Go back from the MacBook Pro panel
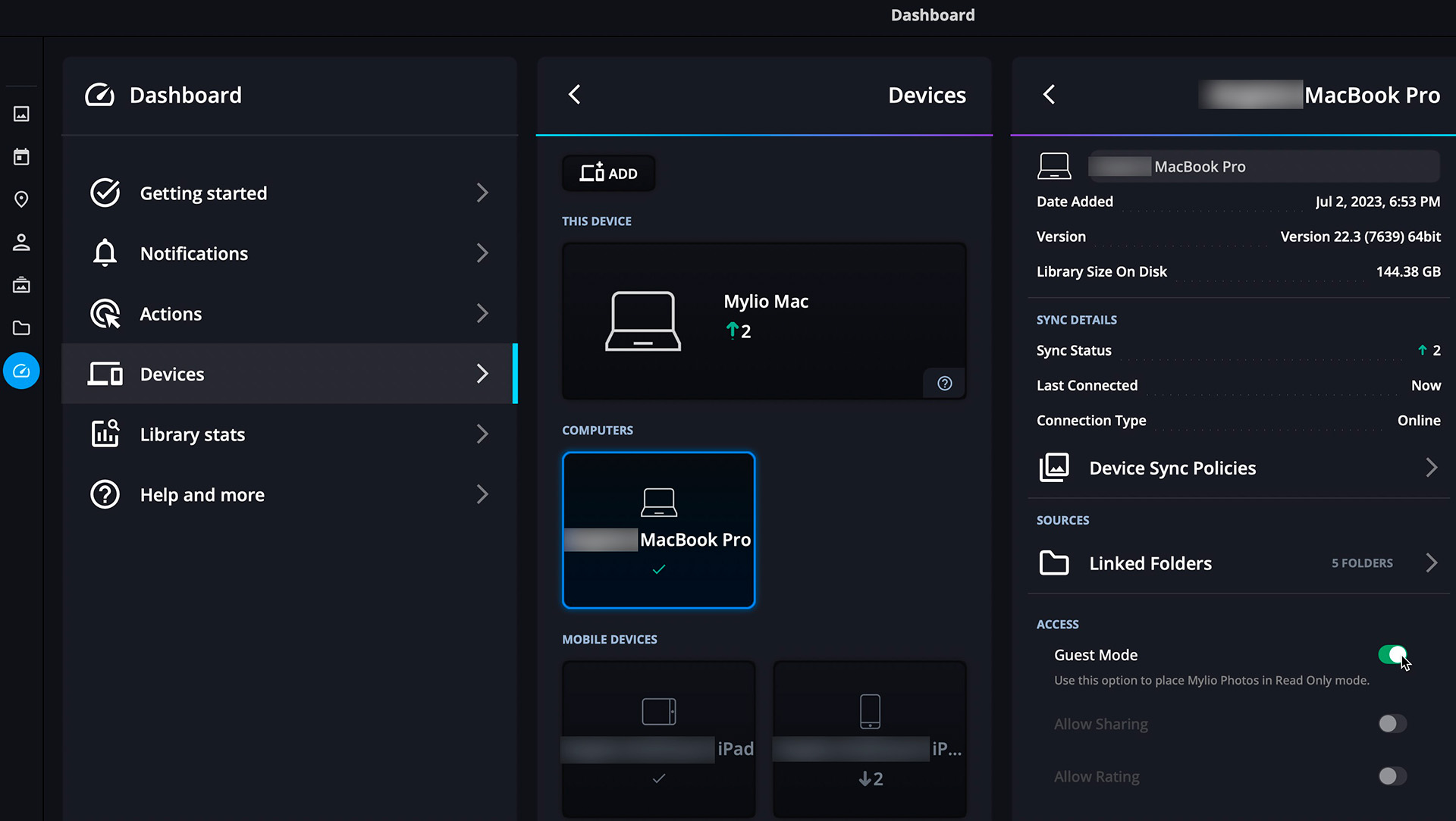This screenshot has height=821, width=1456. 1049,95
